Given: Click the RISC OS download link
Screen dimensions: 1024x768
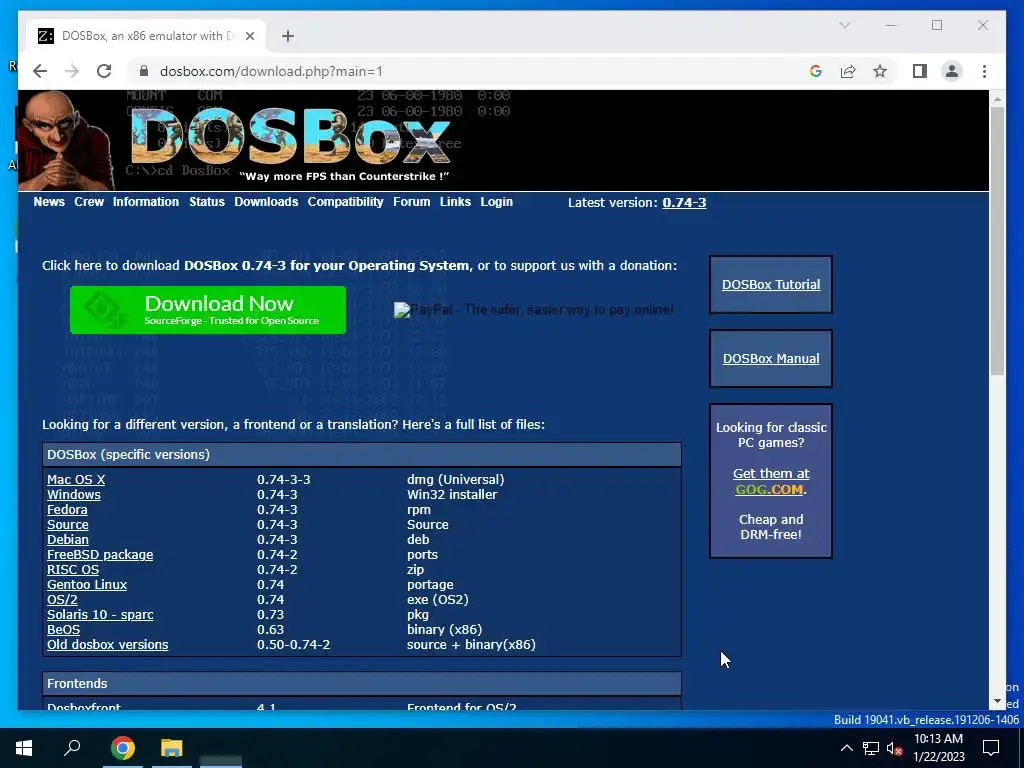Looking at the screenshot, I should pyautogui.click(x=73, y=569).
